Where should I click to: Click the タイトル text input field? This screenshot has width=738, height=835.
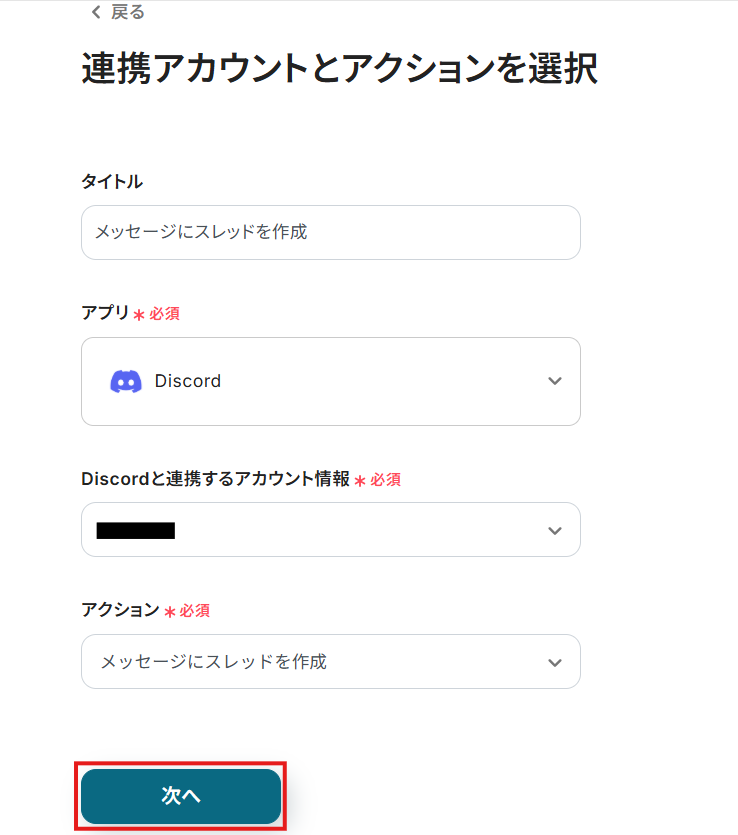coord(330,232)
